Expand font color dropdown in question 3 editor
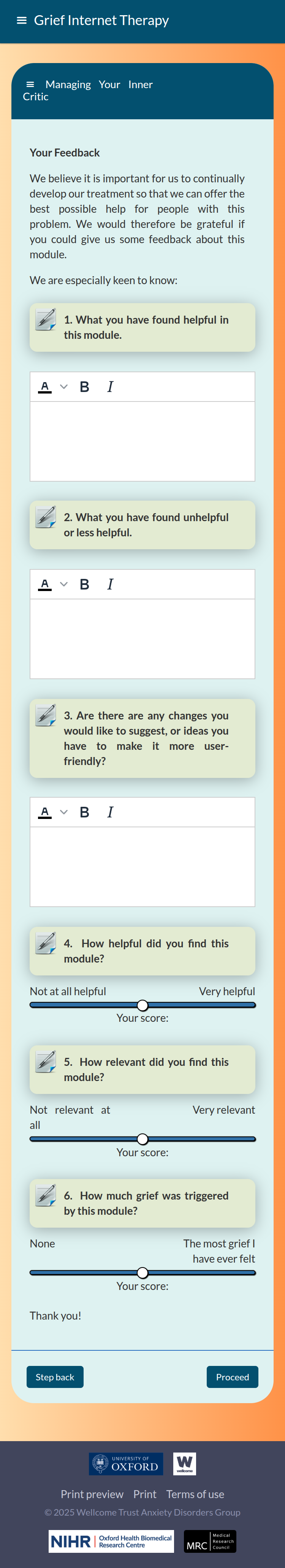Screen dimensions: 285x1568 (x=64, y=812)
